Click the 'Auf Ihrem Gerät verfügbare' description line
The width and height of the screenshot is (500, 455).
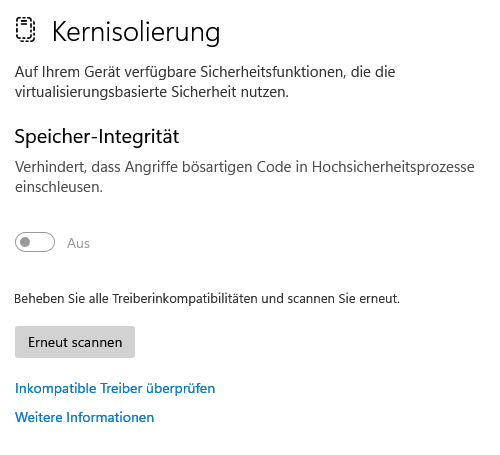(x=205, y=72)
